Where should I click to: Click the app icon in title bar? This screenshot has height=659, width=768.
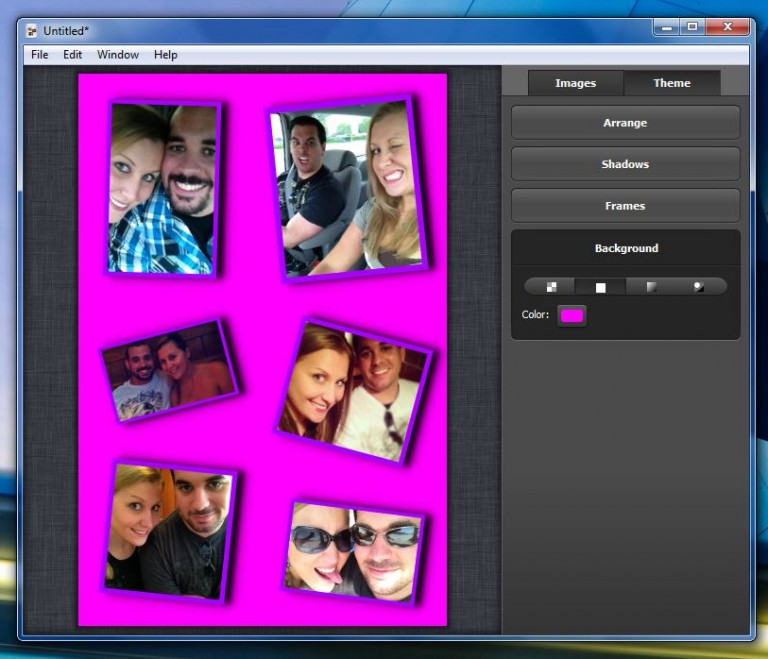(32, 31)
